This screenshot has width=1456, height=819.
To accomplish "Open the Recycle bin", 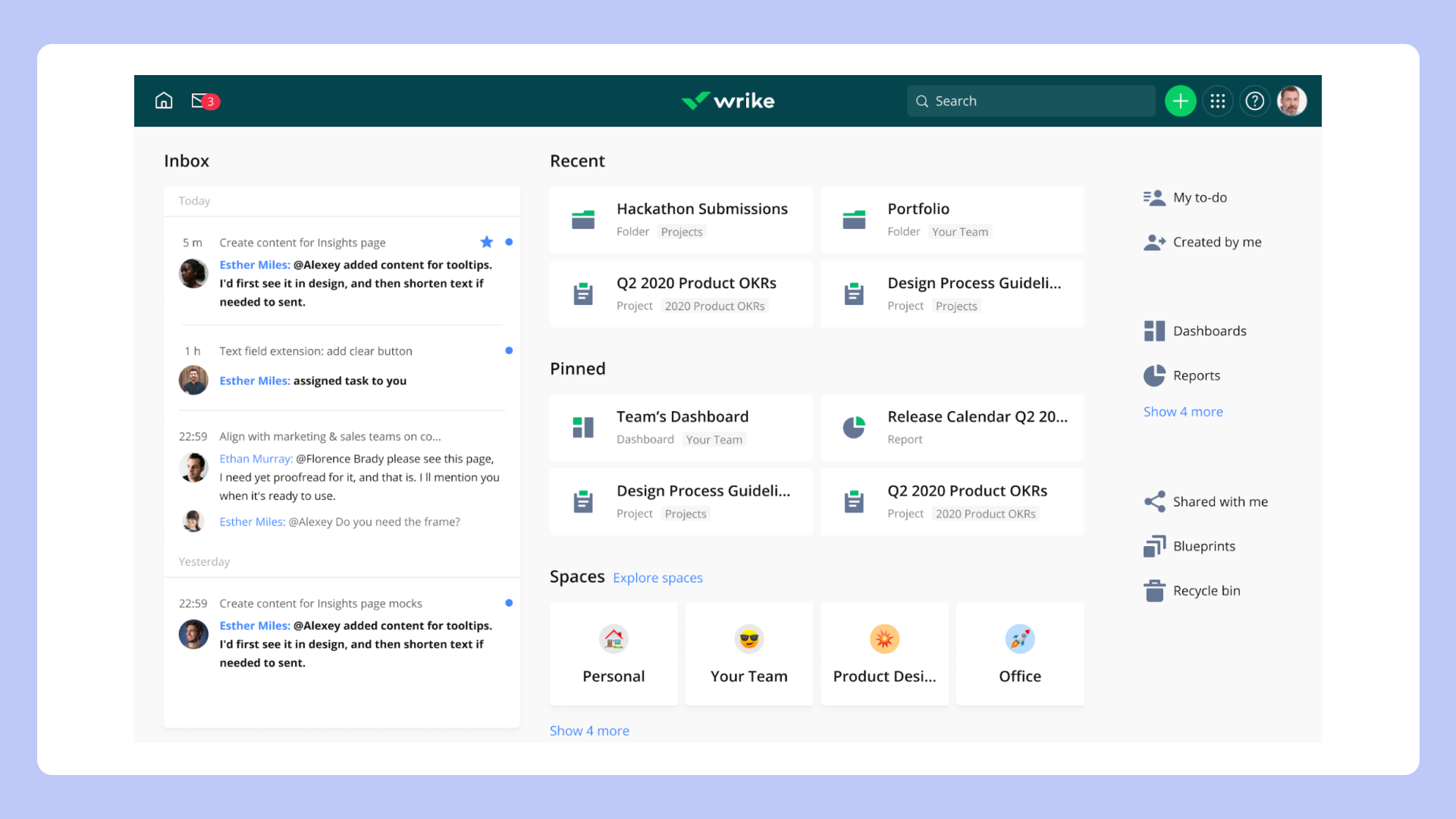I will [x=1206, y=591].
